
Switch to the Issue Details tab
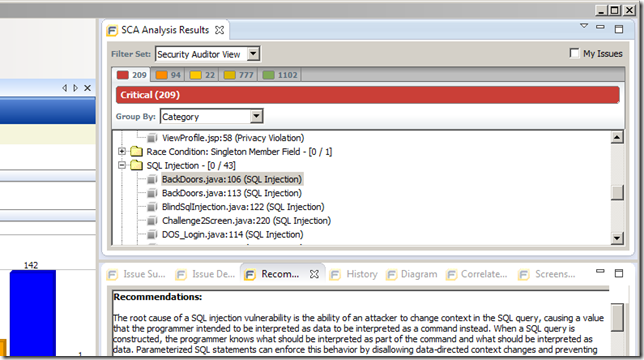coord(205,274)
